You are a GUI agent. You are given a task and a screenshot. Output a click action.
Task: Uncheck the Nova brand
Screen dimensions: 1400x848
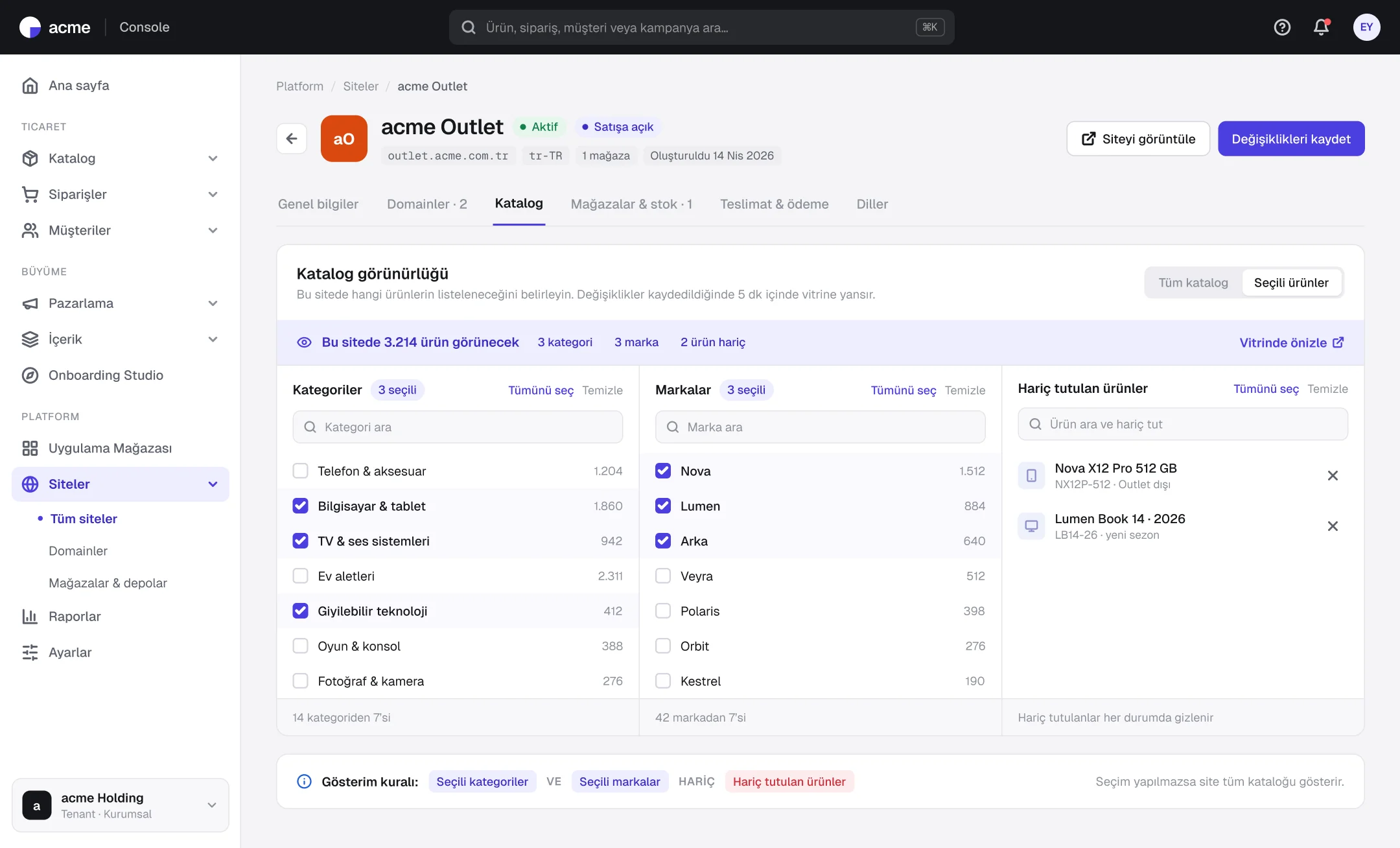[x=663, y=471]
